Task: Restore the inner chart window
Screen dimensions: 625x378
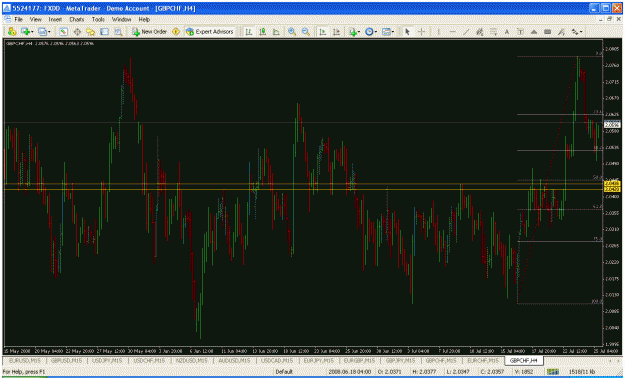Action: click(609, 19)
